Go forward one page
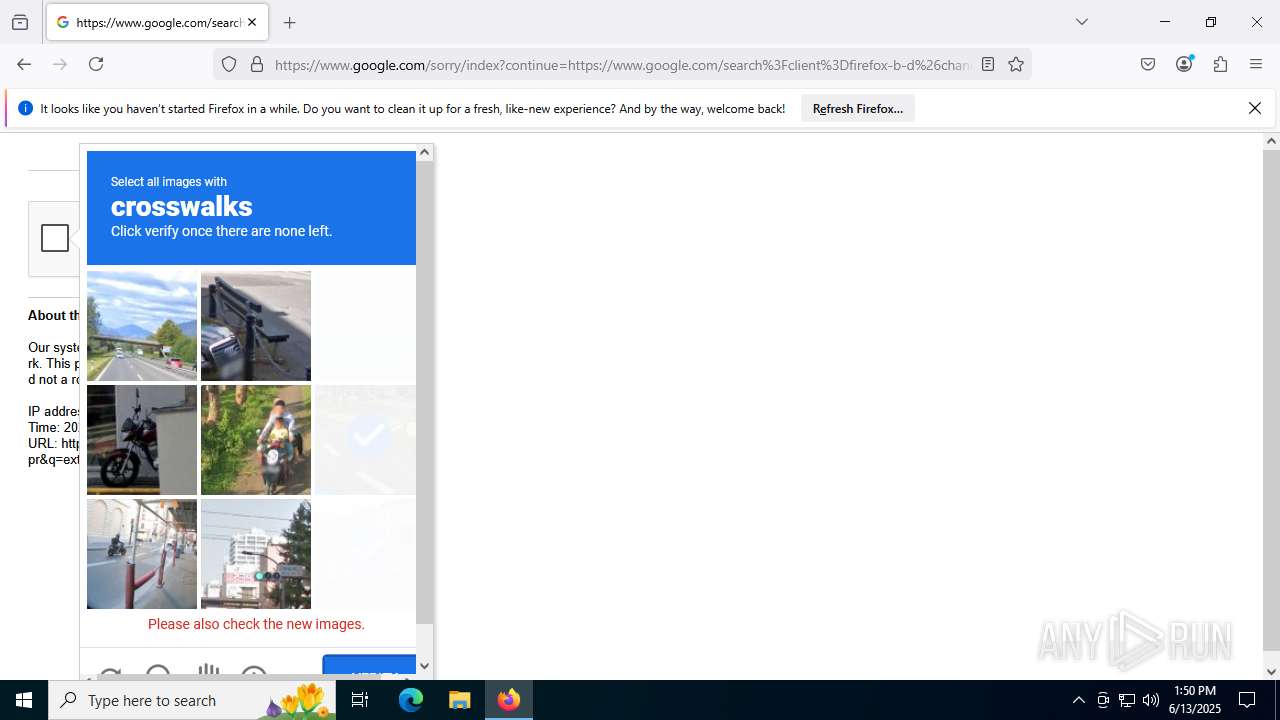This screenshot has width=1280, height=720. [x=60, y=64]
